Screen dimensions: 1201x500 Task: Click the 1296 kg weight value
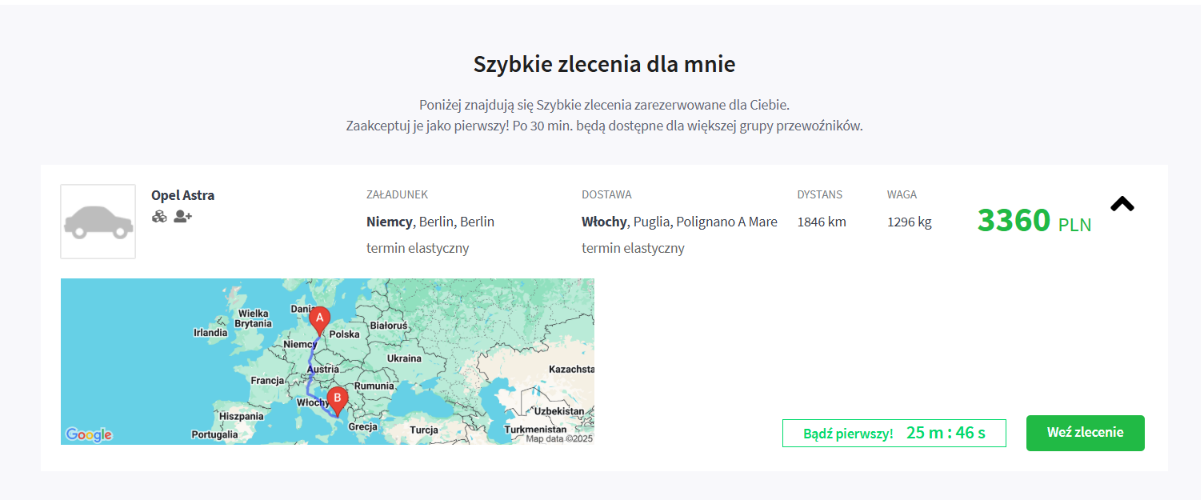[x=909, y=221]
